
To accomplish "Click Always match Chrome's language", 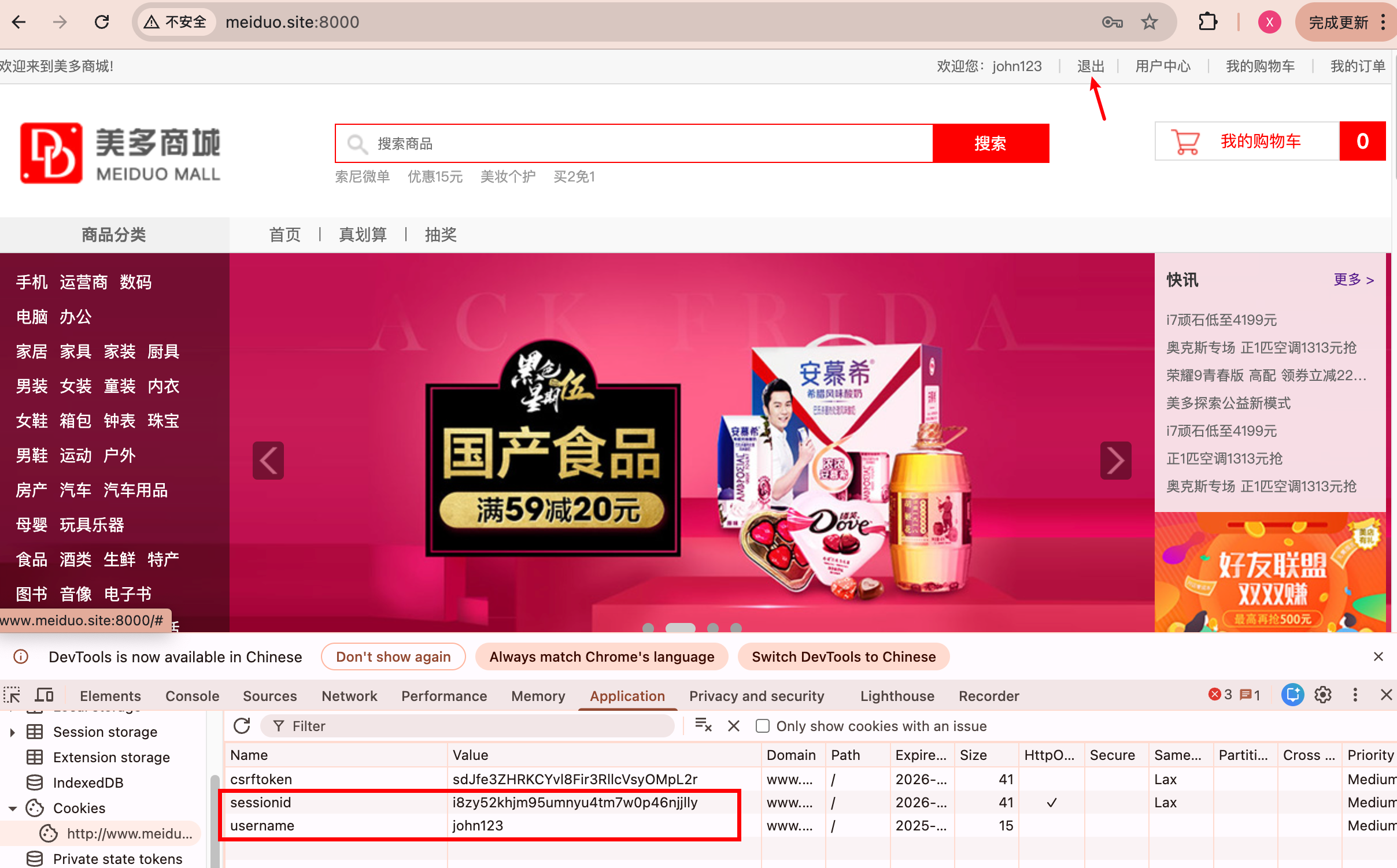I will [x=601, y=656].
